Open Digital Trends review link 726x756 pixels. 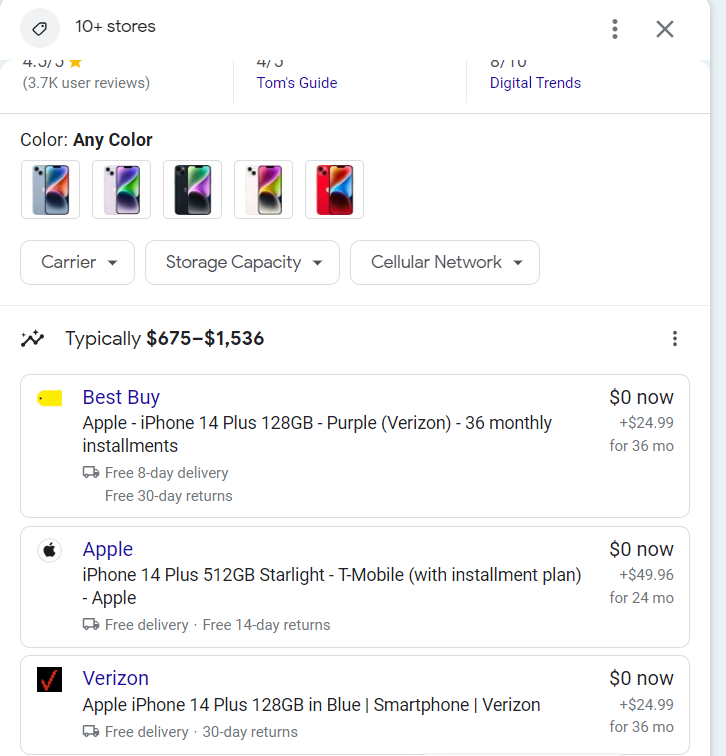coord(535,83)
